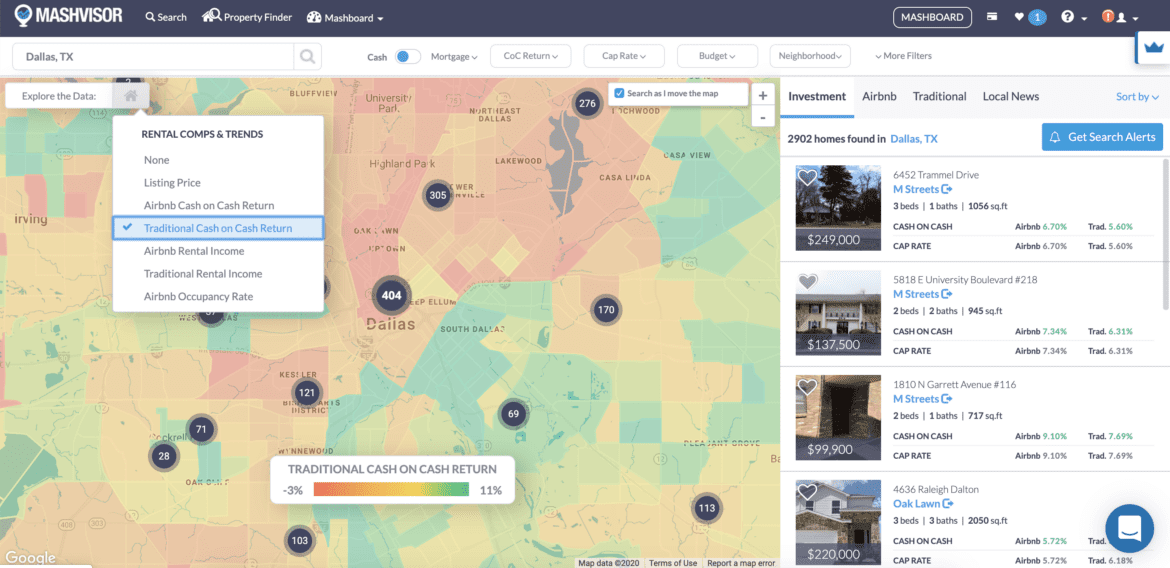Switch to the Airbnb tab
Screen dimensions: 1170x568
(x=879, y=97)
